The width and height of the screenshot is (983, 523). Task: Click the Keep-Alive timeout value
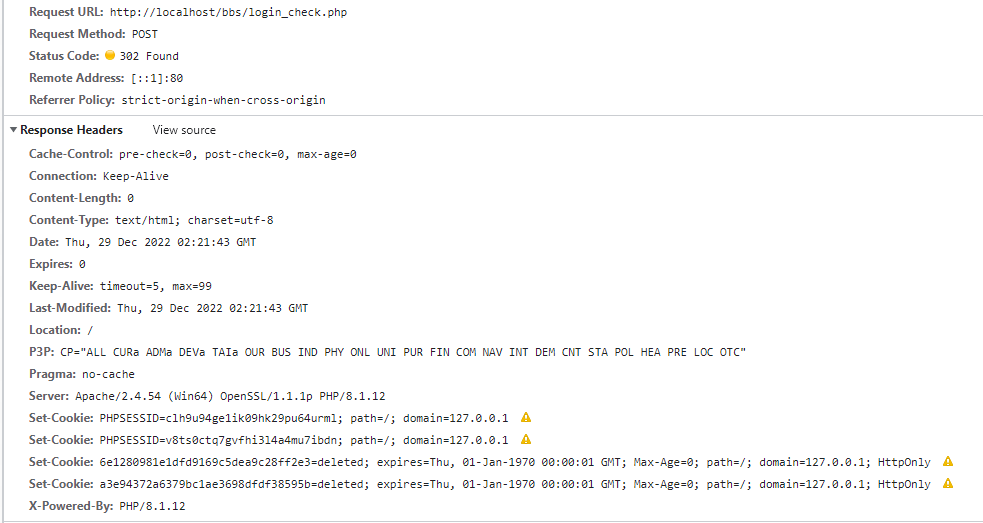pos(155,286)
